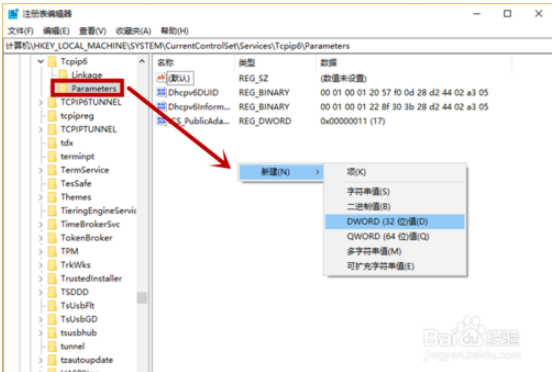The height and width of the screenshot is (372, 553).
Task: Click the TesSafe folder icon
Action: (x=52, y=183)
